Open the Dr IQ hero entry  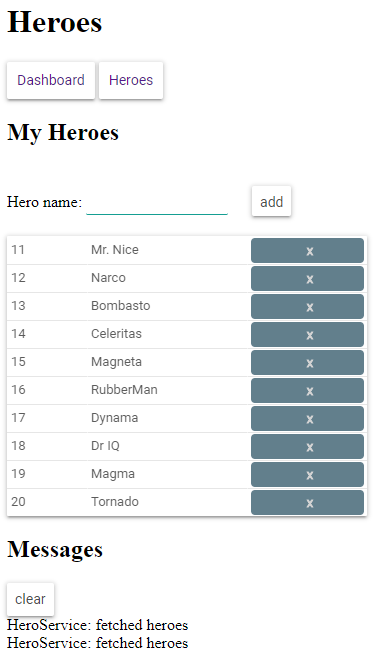click(128, 446)
